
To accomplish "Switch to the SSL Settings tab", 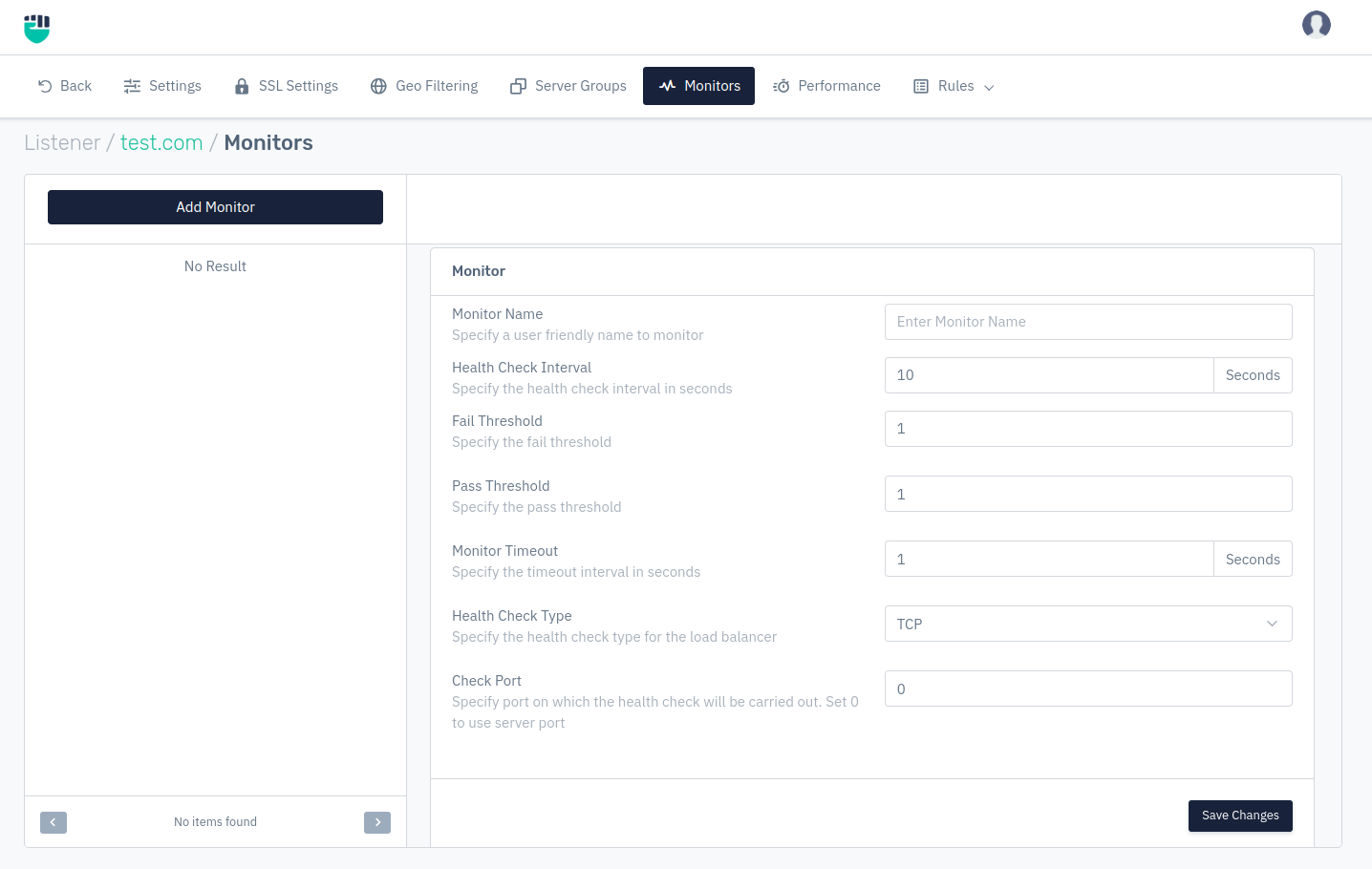I will [287, 86].
